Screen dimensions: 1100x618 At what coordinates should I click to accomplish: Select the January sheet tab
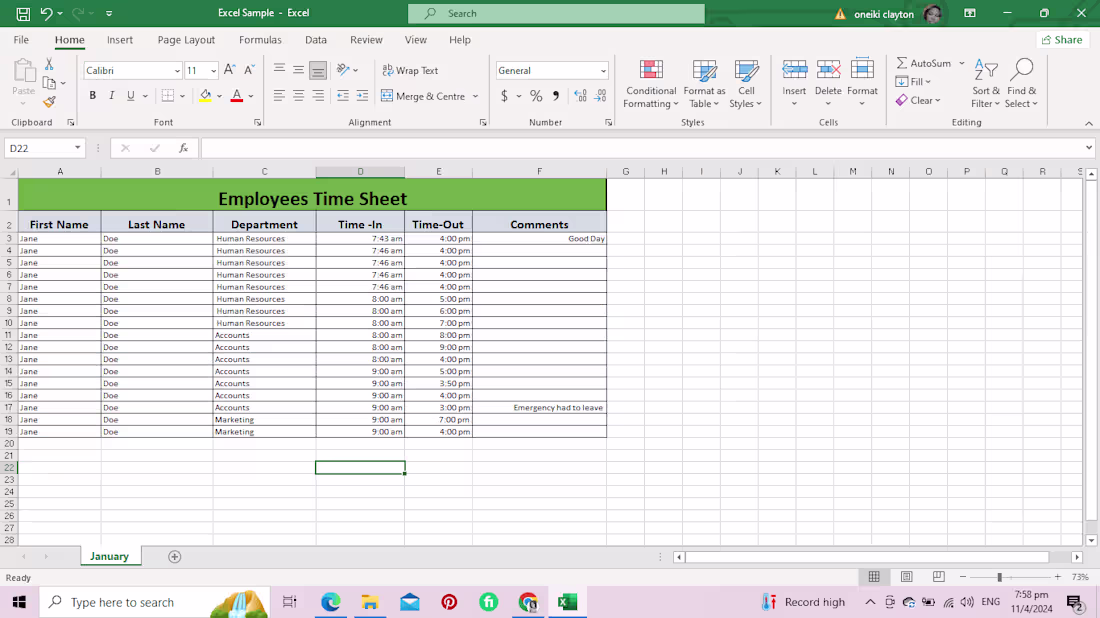point(110,556)
